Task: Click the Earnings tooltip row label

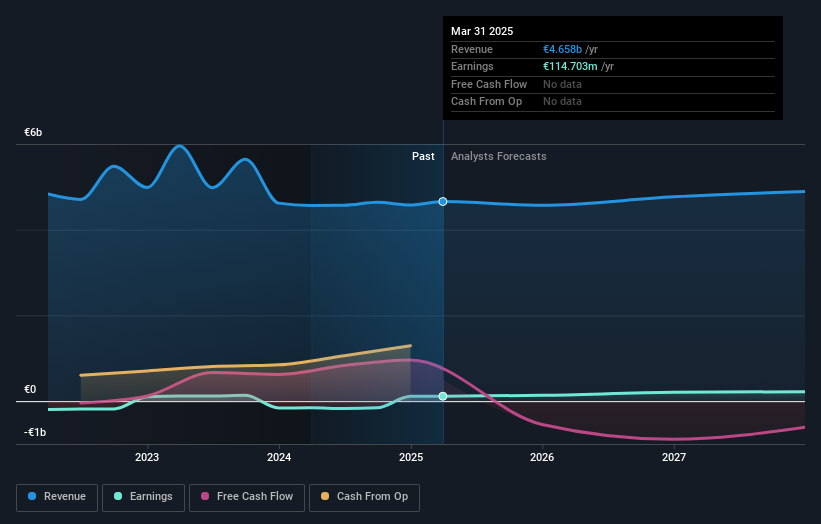Action: 472,66
